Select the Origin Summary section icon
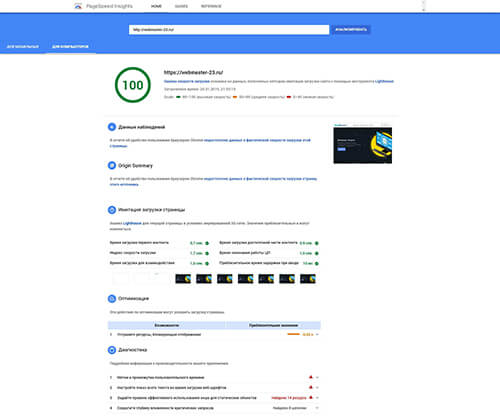Screen dimensions: 500x417 coord(112,165)
